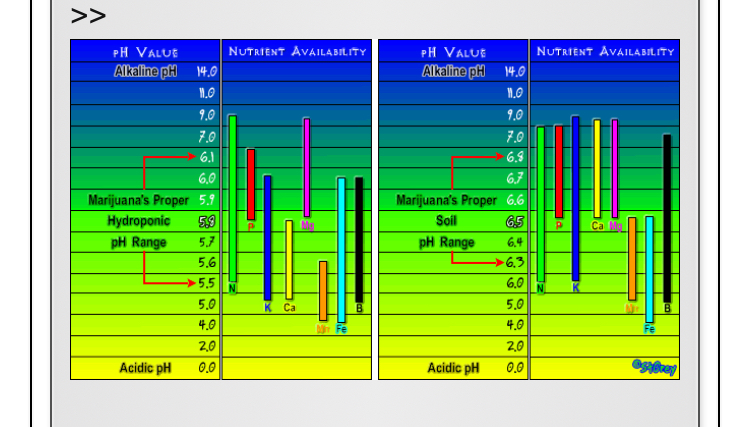Click the green N bar in hydroponic chart
This screenshot has width=750, height=427.
tap(232, 198)
